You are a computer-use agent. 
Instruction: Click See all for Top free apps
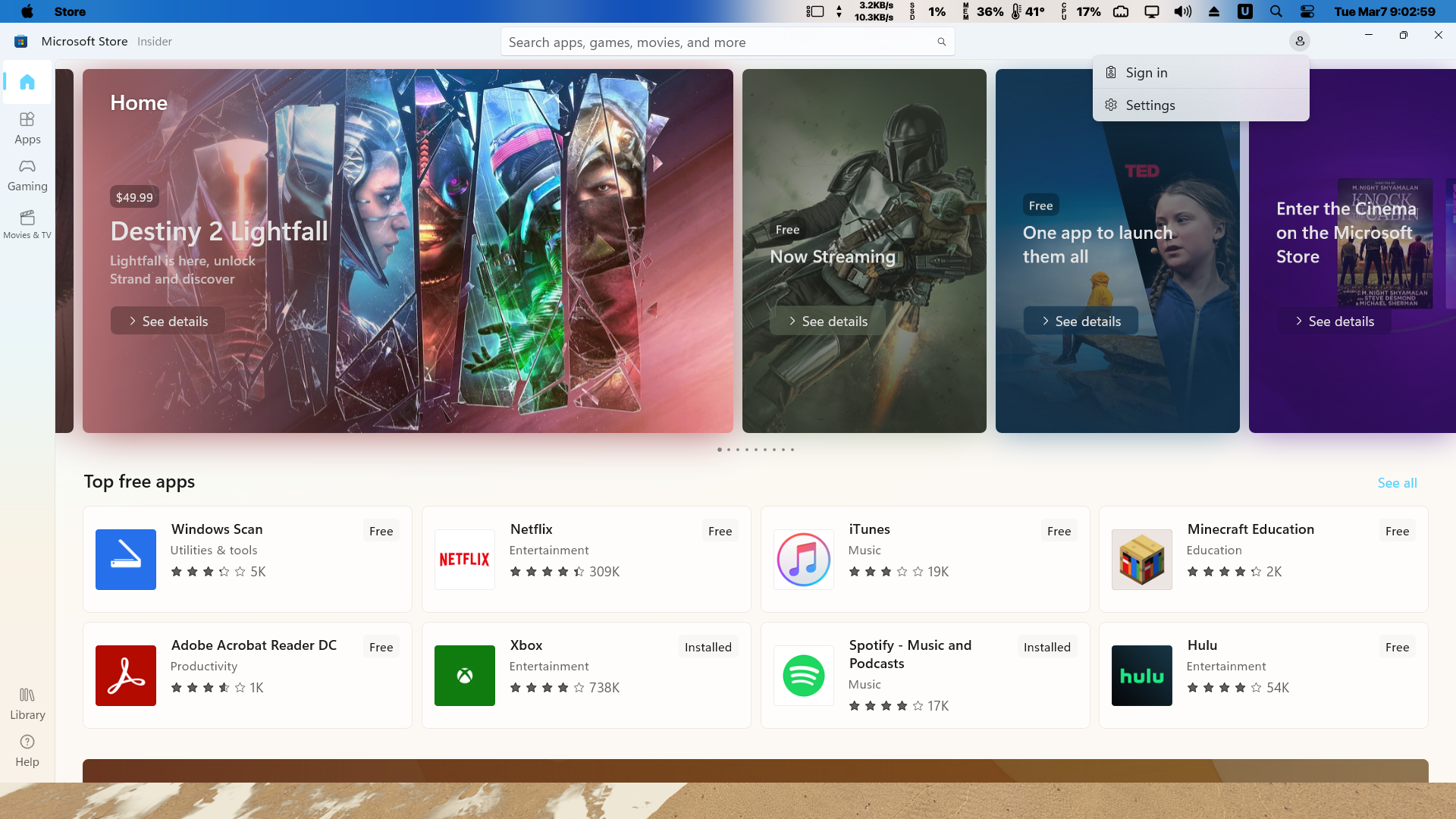coord(1397,483)
